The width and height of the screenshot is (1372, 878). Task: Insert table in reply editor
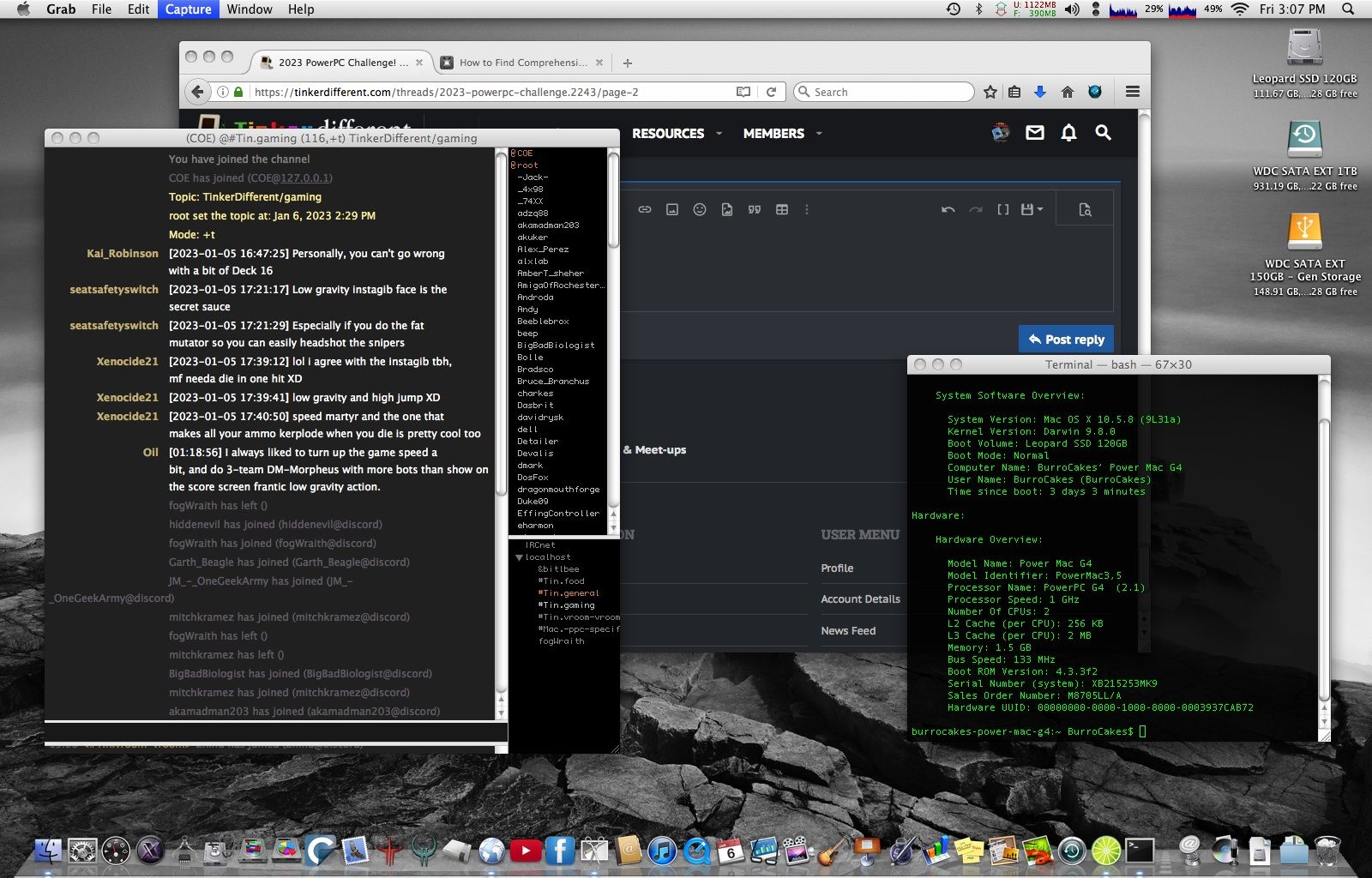point(782,209)
